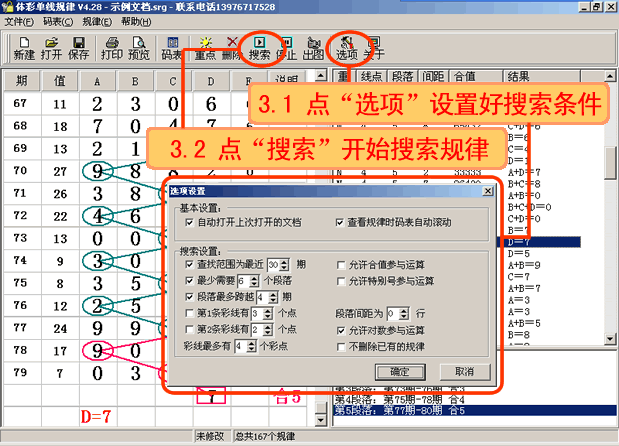Click scroll-down arrow of results list
The image size is (619, 446).
(x=610, y=339)
